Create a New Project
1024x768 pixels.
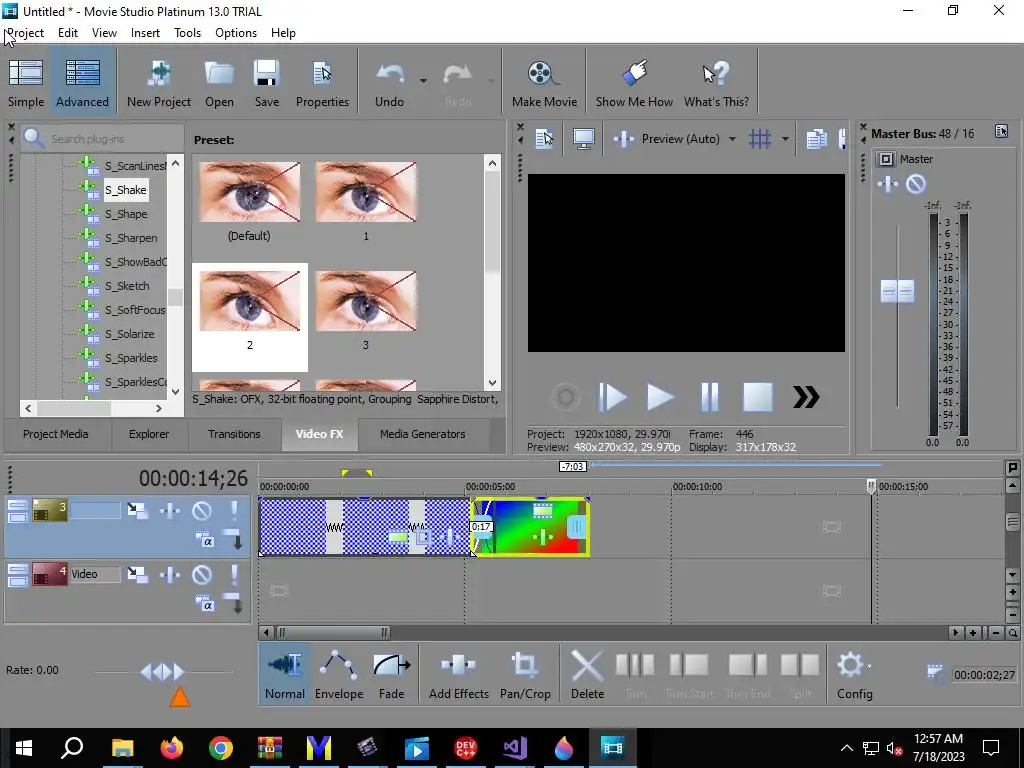point(159,82)
